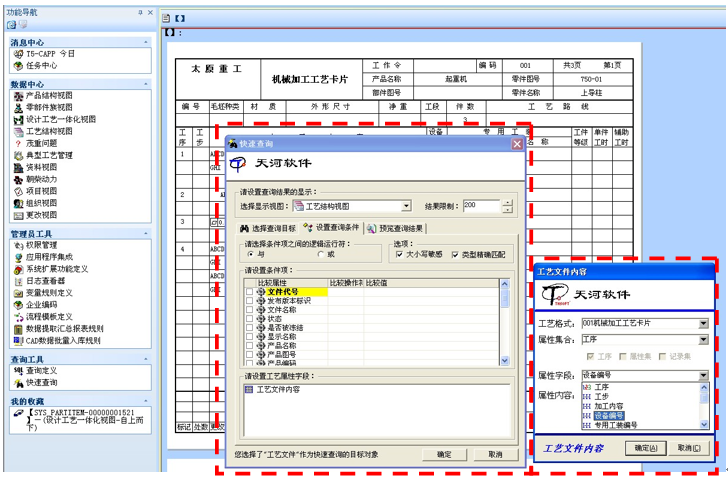Image resolution: width=728 pixels, height=479 pixels.
Task: Click 取消(C) in the 工艺文件内容 dialog
Action: (x=689, y=448)
